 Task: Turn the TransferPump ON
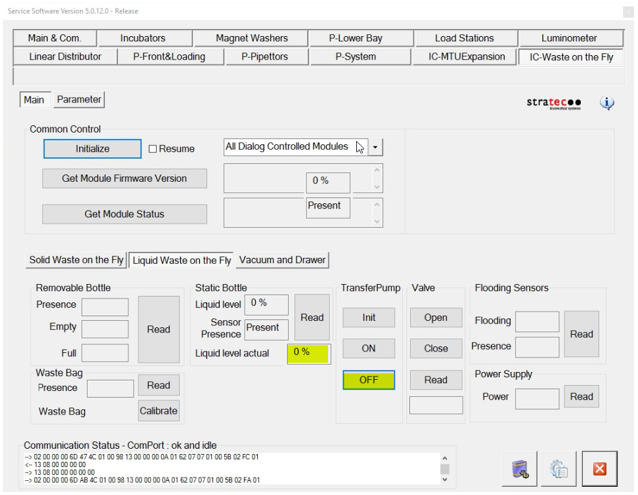[368, 349]
